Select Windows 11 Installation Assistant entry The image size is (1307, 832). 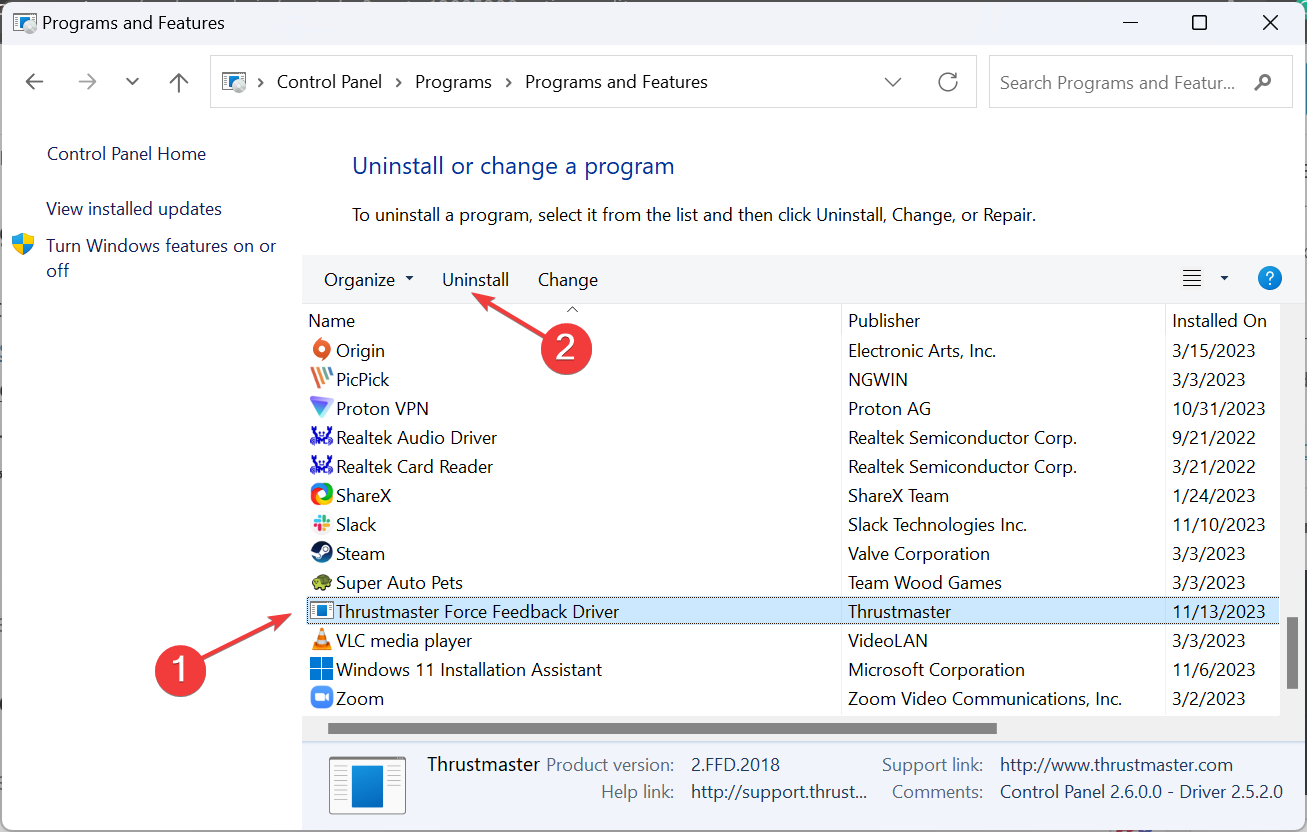pos(469,670)
